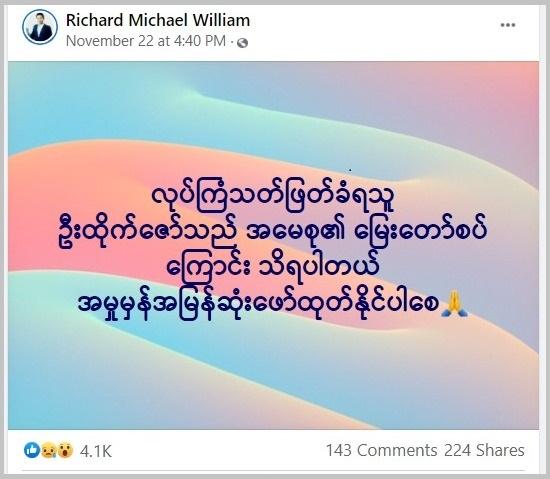
Task: View the 224 Shares list
Action: (x=484, y=450)
